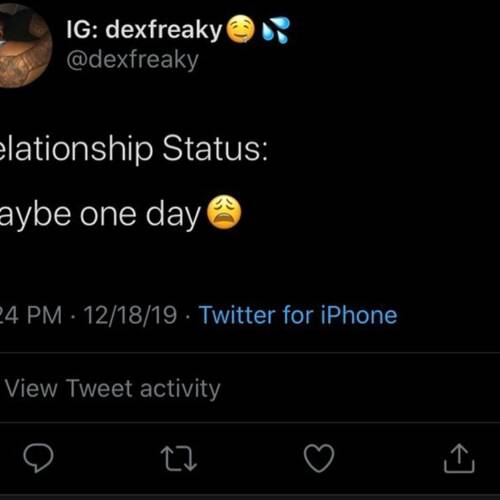The height and width of the screenshot is (500, 500).
Task: Click the word 'activity' under the tweet
Action: point(180,389)
